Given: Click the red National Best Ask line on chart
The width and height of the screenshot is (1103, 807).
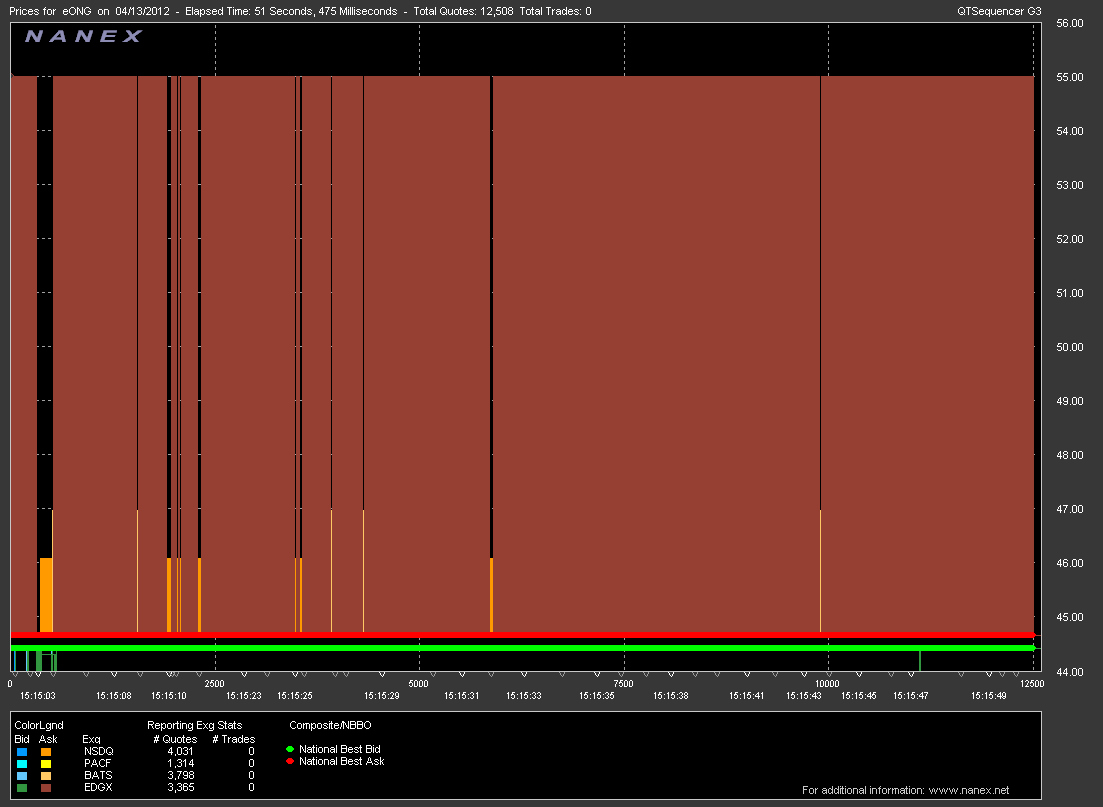Looking at the screenshot, I should (522, 635).
